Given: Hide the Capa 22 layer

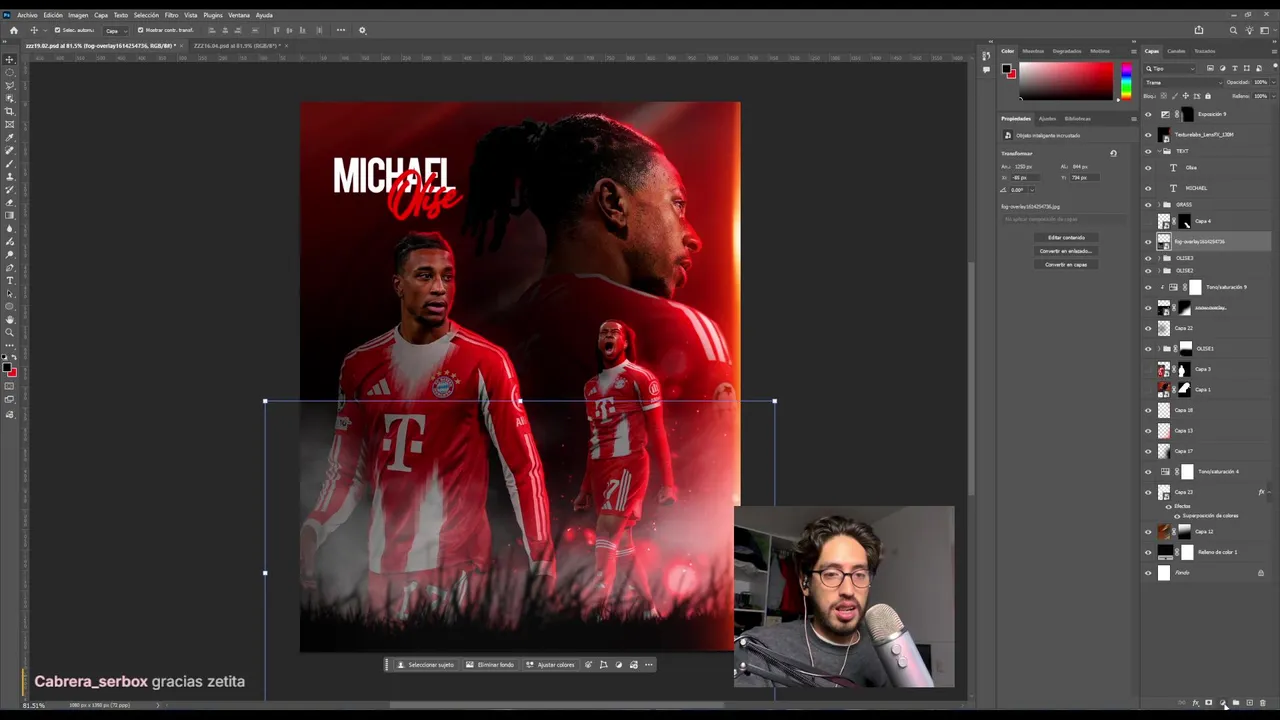Looking at the screenshot, I should point(1148,328).
